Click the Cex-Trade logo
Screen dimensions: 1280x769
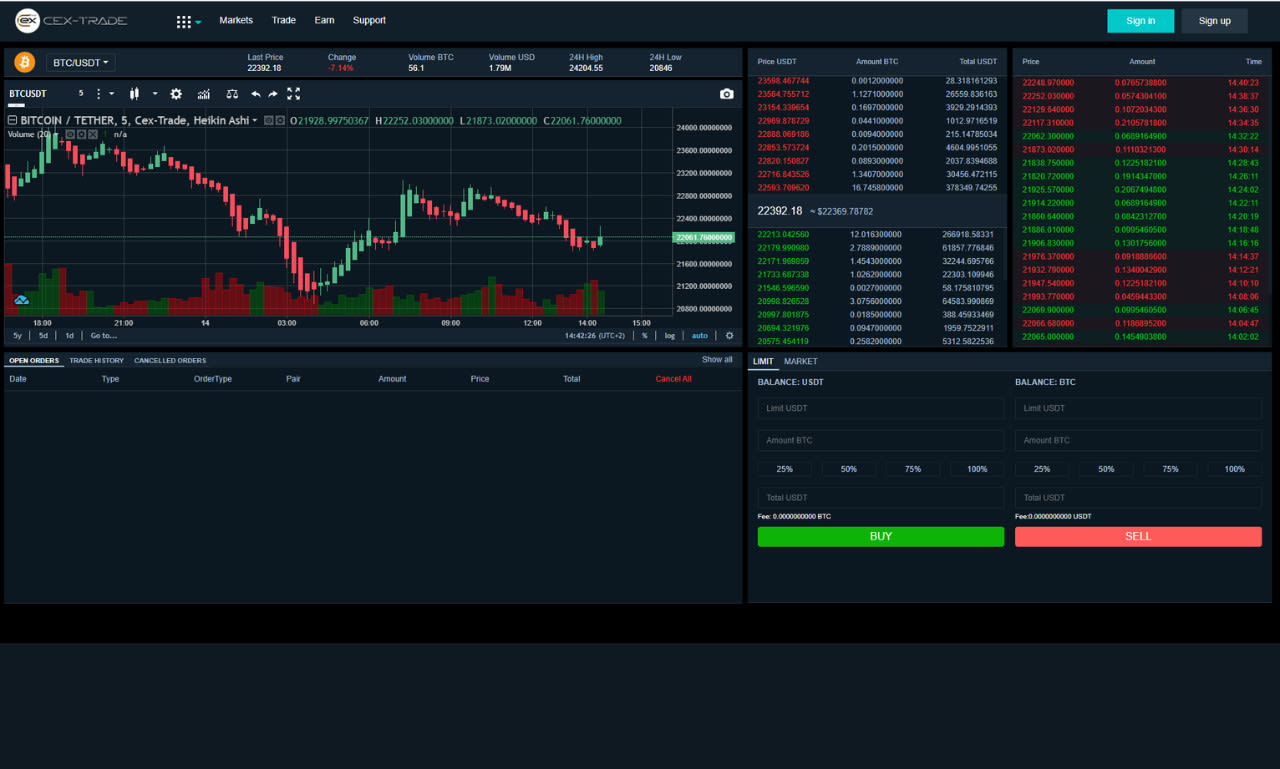(x=70, y=20)
